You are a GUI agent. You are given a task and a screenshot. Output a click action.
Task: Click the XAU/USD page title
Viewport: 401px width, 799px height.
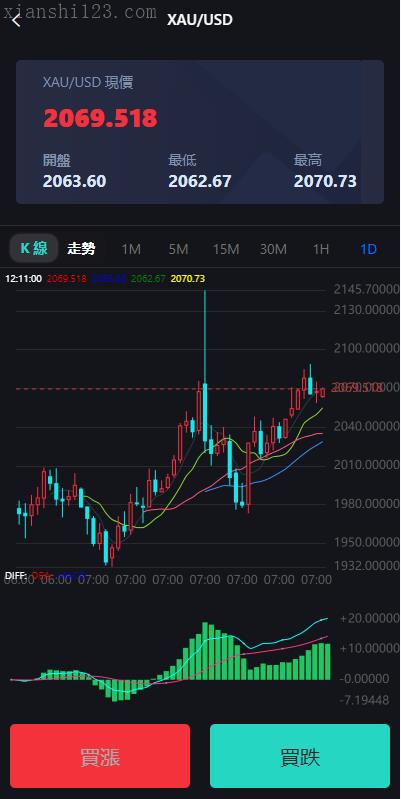pos(200,20)
